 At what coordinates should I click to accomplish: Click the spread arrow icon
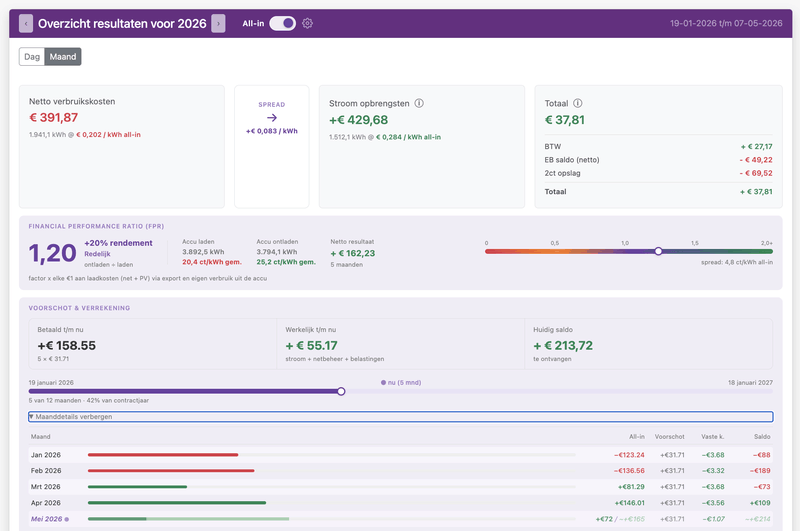click(272, 118)
